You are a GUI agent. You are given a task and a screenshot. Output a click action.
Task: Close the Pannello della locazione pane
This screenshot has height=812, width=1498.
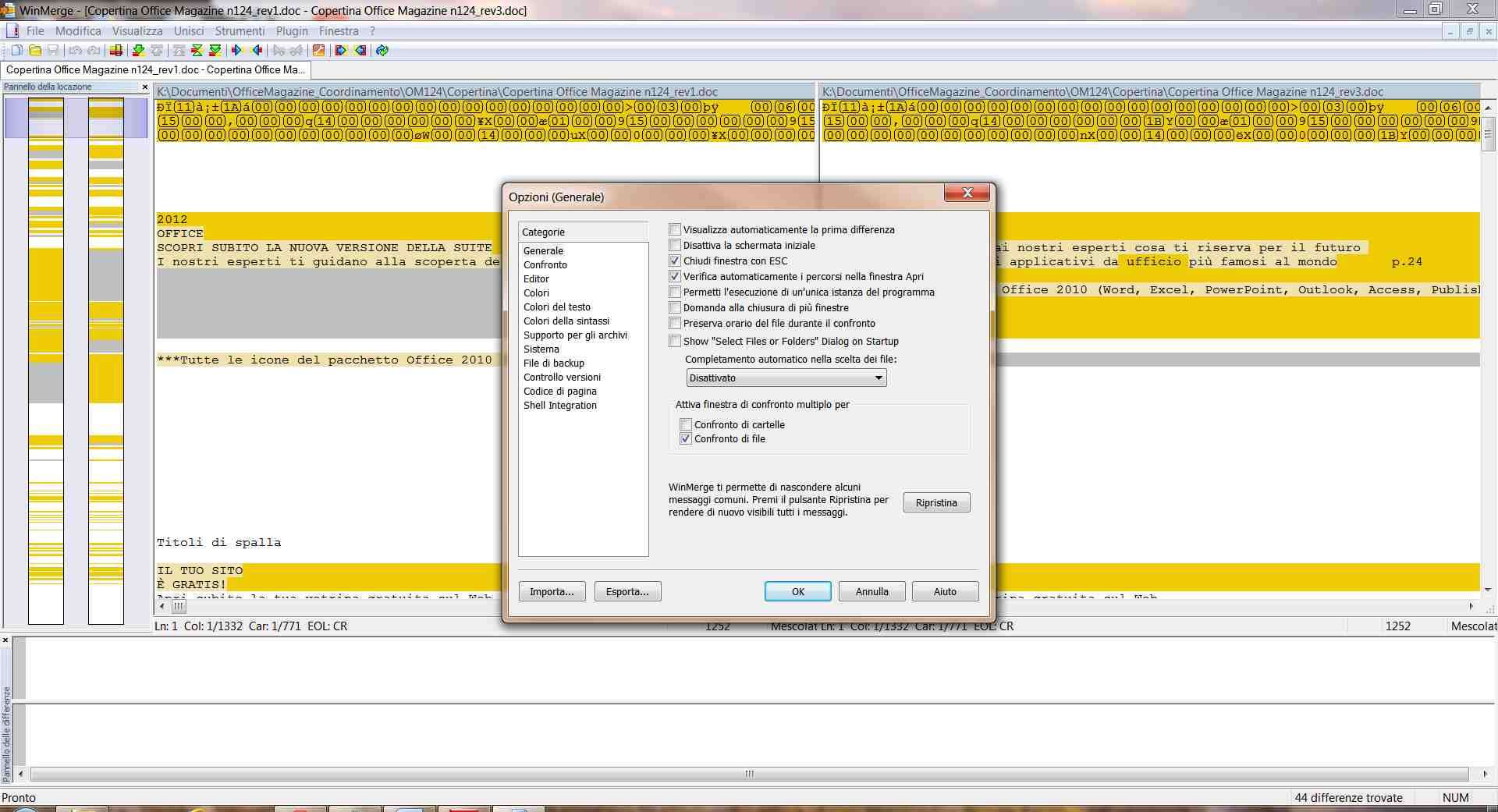[145, 87]
